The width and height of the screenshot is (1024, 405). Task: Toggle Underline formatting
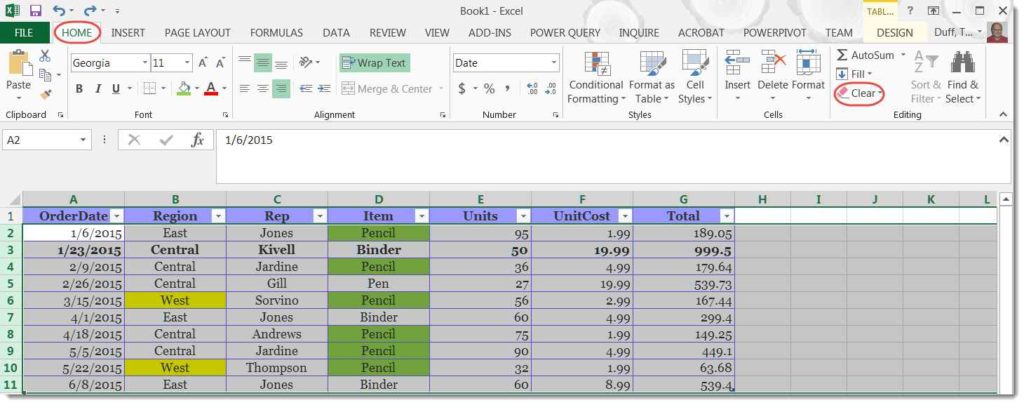point(116,89)
